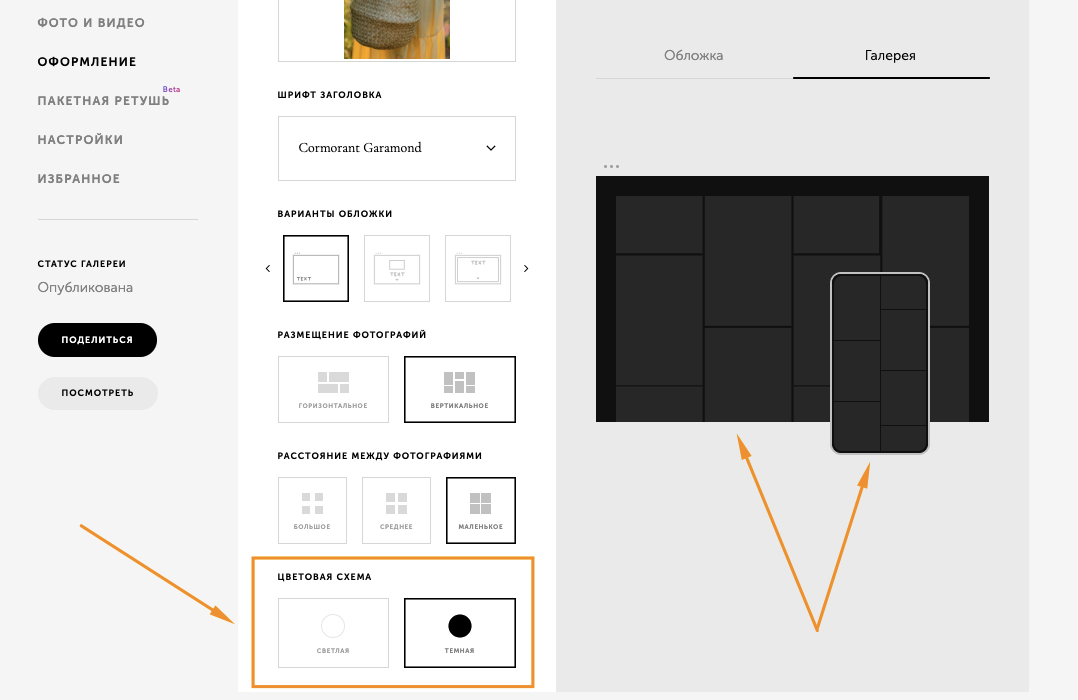Open the Cormorant Garamond font dropdown

[x=397, y=148]
